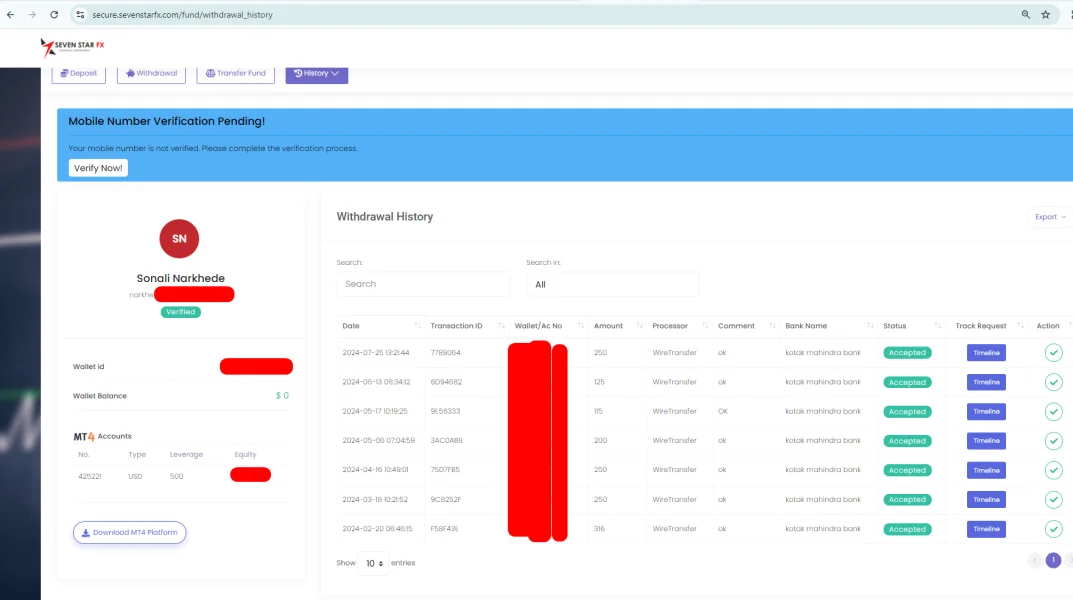Open the History dropdown menu
1073x600 pixels.
[x=316, y=73]
